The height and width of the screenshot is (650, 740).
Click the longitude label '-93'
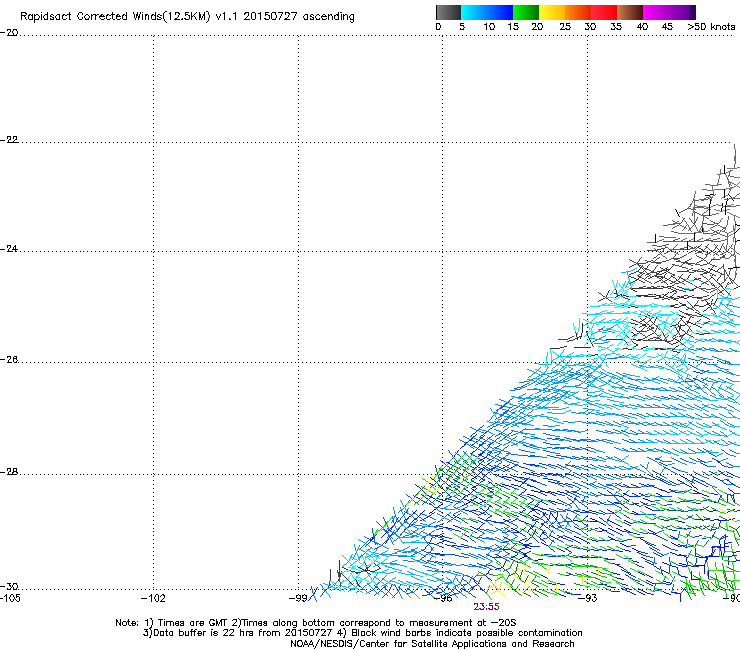[588, 599]
